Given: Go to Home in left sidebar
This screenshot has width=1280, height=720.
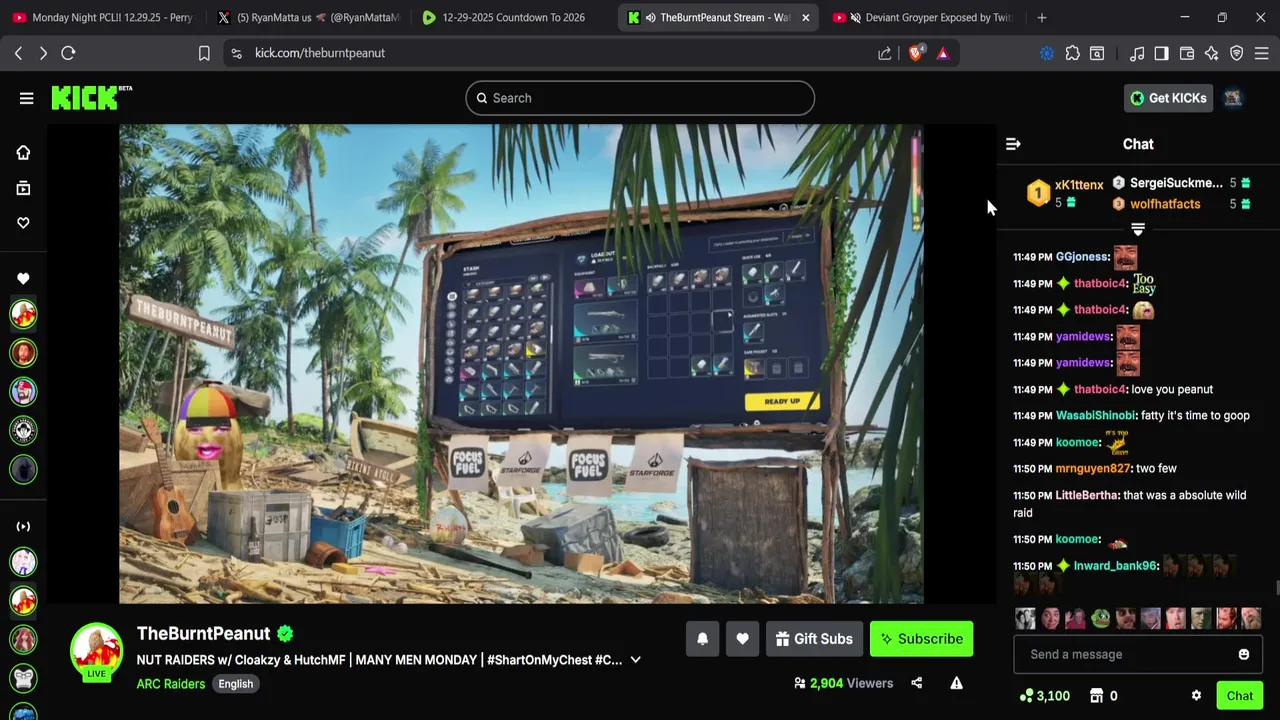Looking at the screenshot, I should (23, 152).
